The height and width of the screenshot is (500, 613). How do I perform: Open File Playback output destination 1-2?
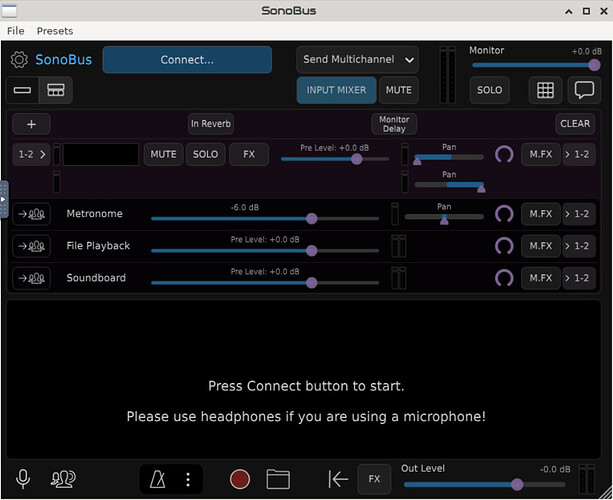click(x=579, y=246)
